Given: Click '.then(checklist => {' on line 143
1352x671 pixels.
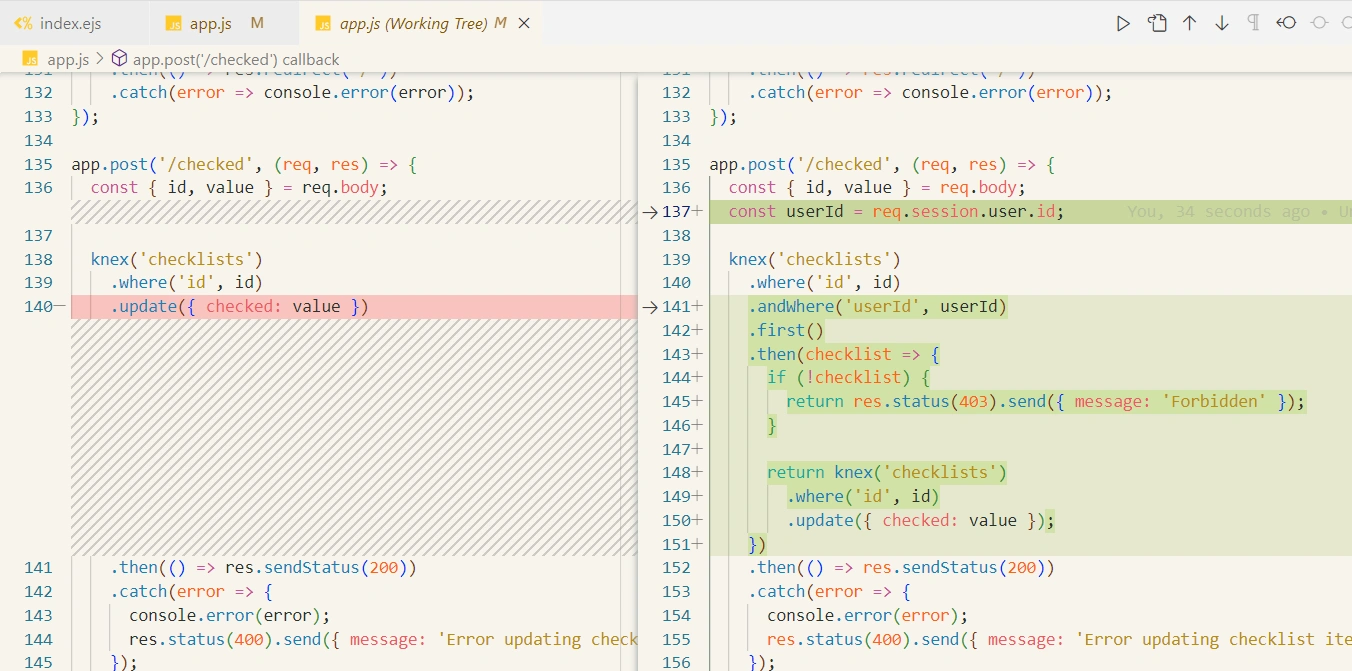Looking at the screenshot, I should [x=844, y=355].
